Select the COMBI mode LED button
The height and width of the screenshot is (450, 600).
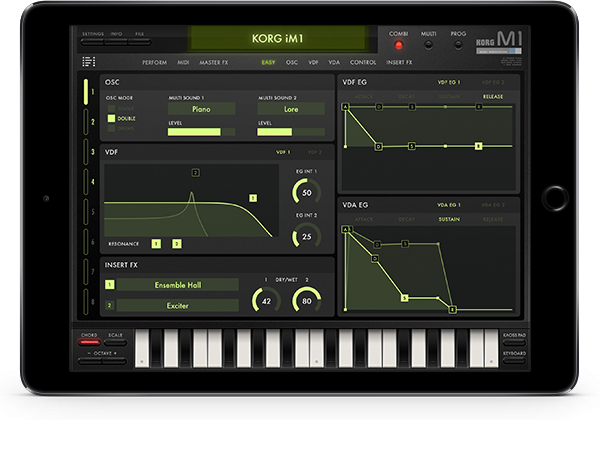[399, 45]
